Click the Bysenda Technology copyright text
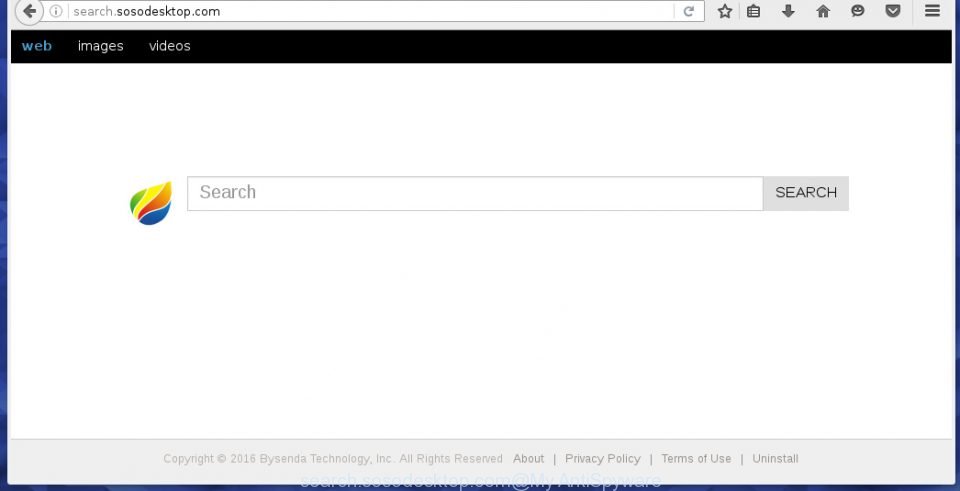960x491 pixels. click(333, 459)
